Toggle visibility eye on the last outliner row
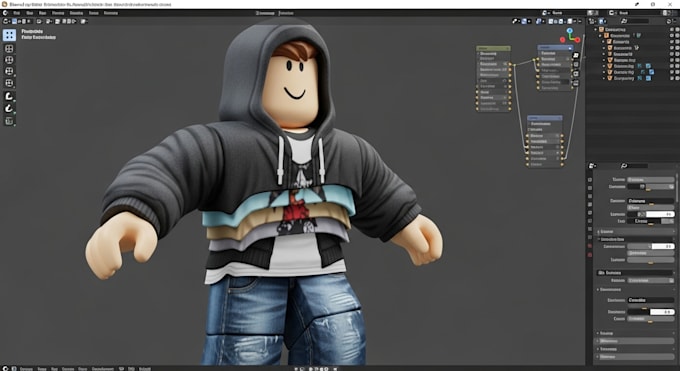 pyautogui.click(x=672, y=78)
